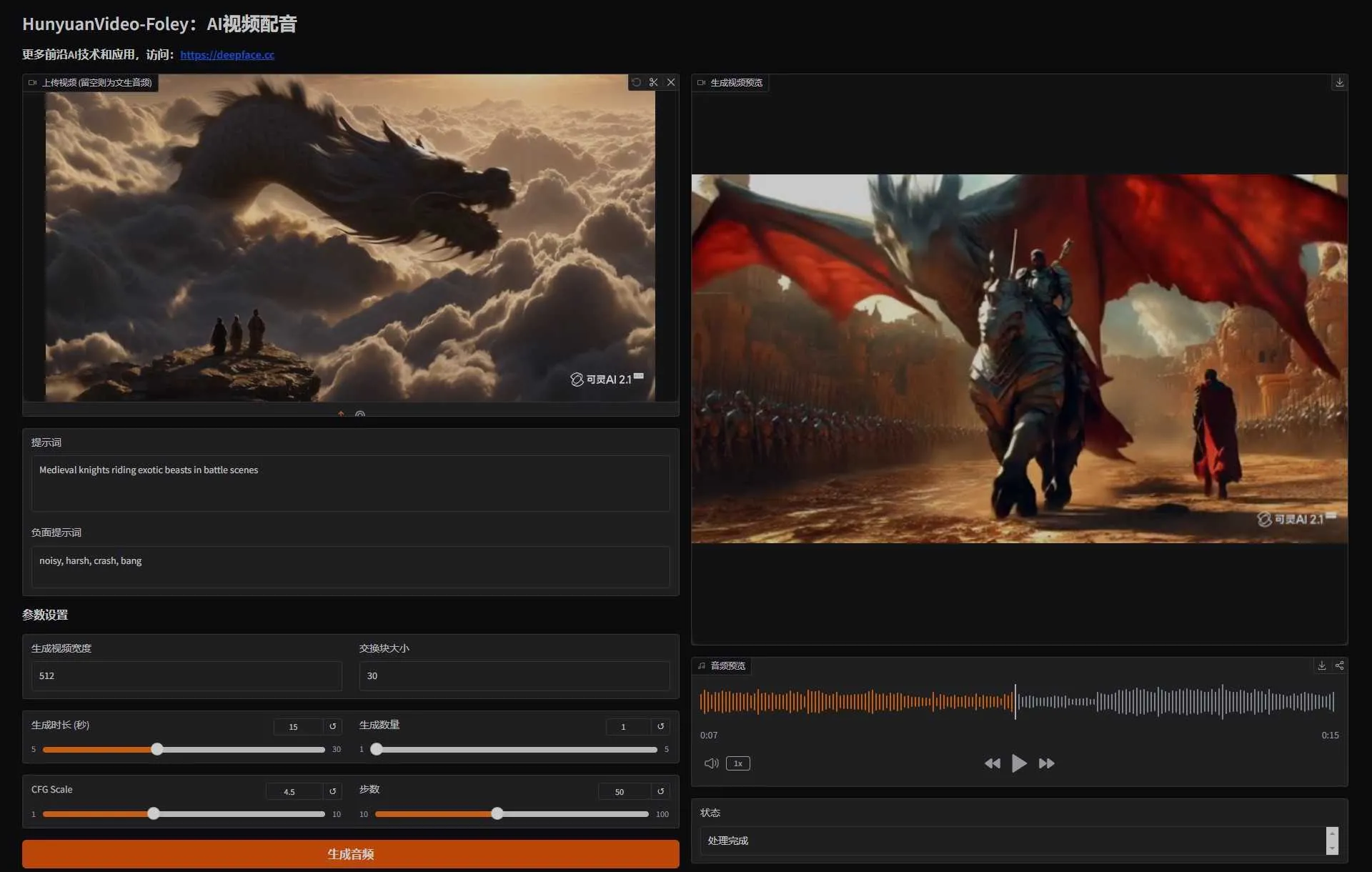The image size is (1372, 872).
Task: Click the share audio icon
Action: pos(1339,665)
